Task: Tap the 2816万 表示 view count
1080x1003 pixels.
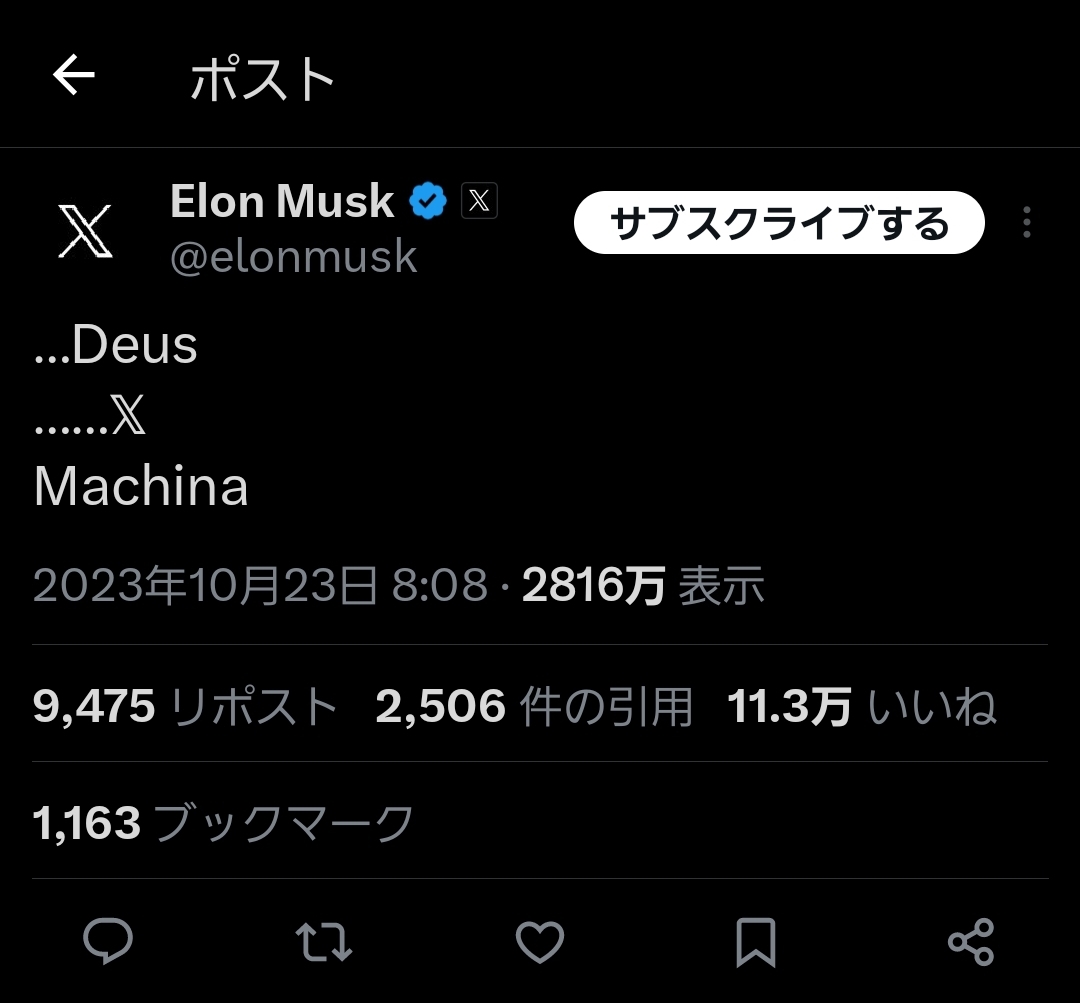Action: [x=643, y=585]
